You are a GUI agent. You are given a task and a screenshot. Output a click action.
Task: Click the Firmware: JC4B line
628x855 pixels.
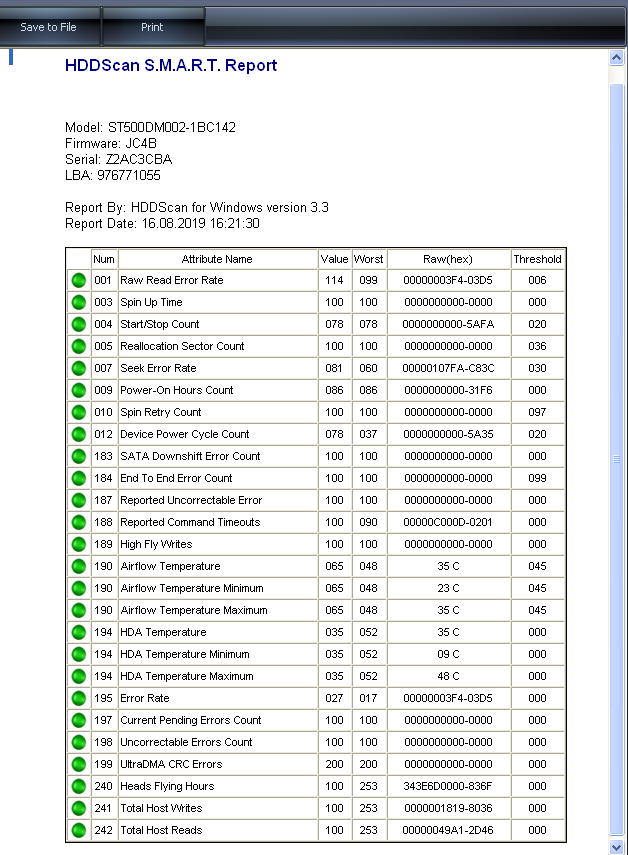[111, 143]
